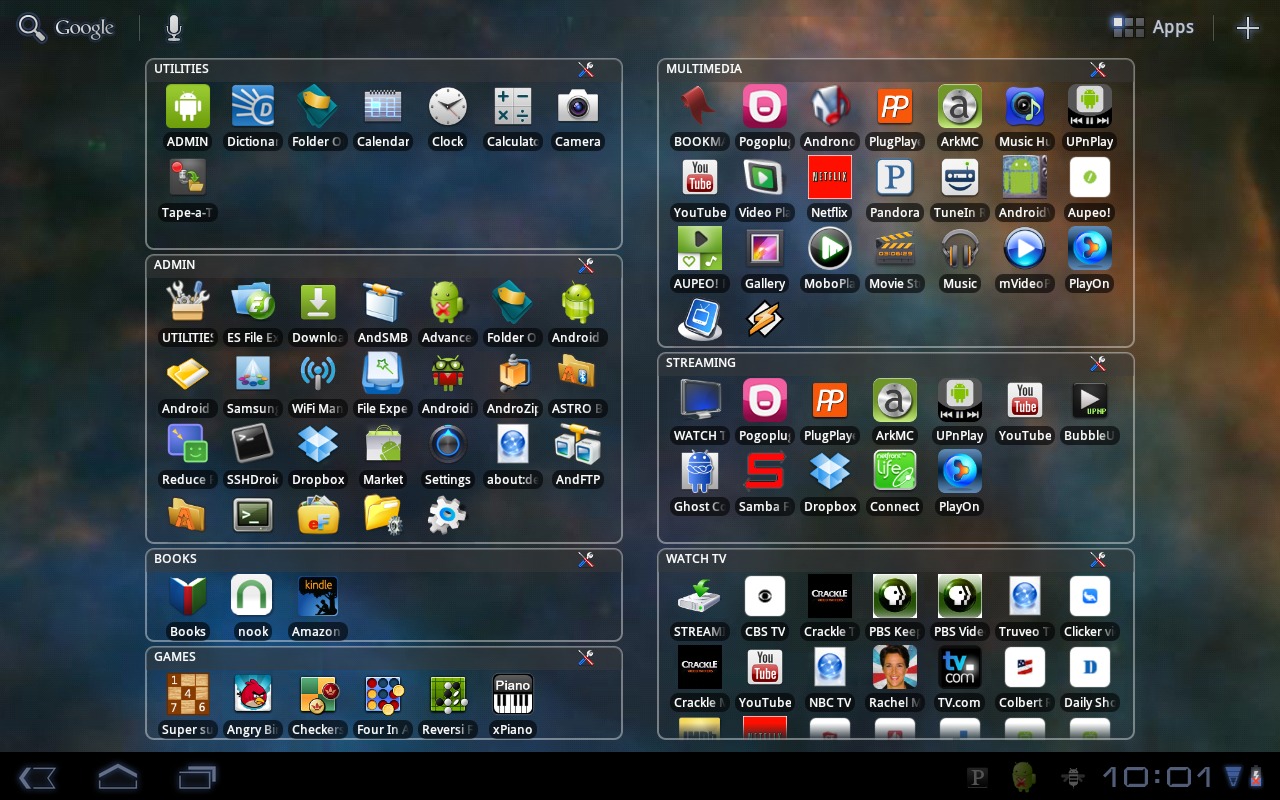Open the ASTRO app in ADMIN
Screen dimensions: 1280x800
coord(578,384)
